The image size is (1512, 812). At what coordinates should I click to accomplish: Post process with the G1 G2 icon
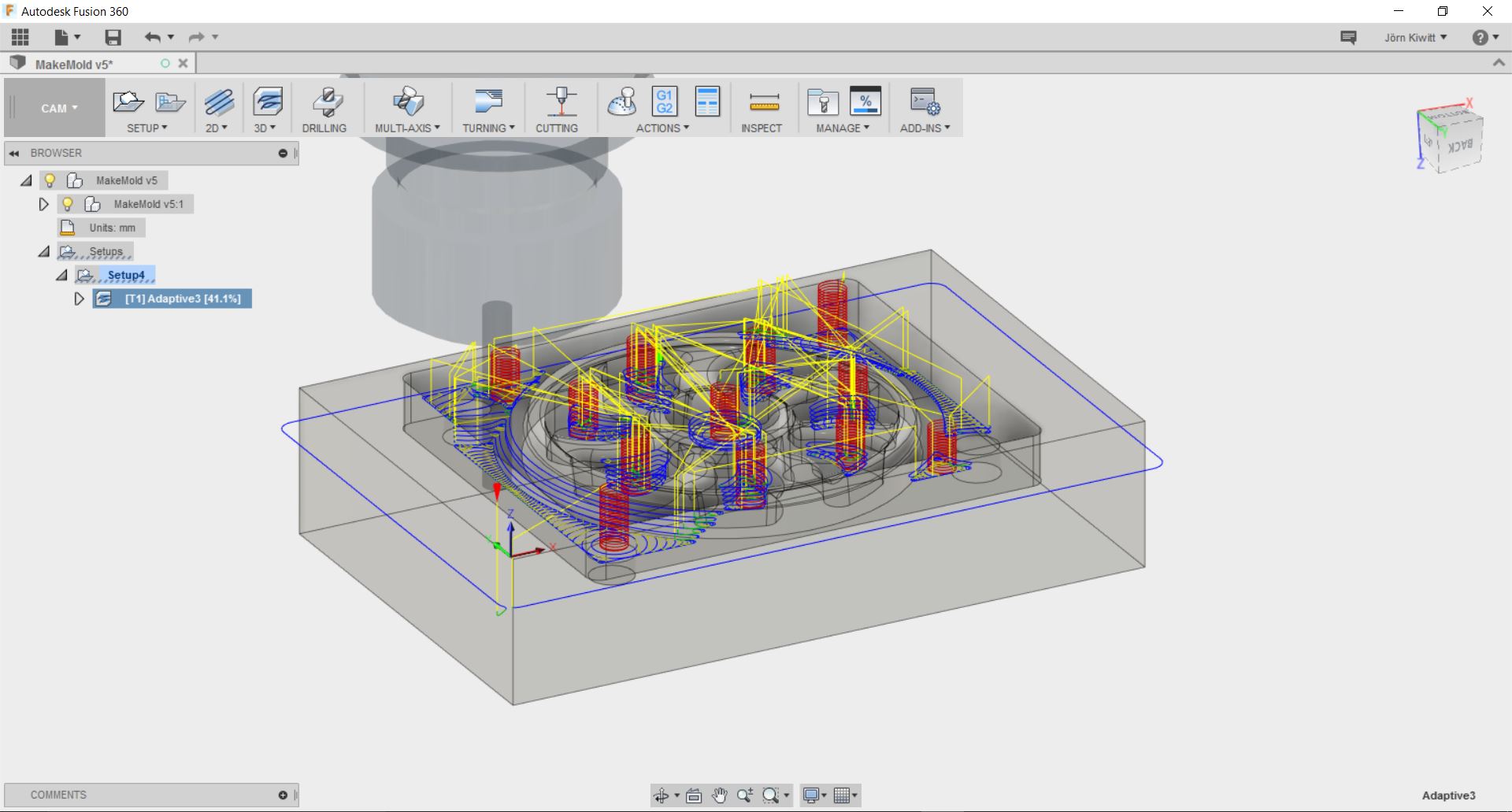665,102
